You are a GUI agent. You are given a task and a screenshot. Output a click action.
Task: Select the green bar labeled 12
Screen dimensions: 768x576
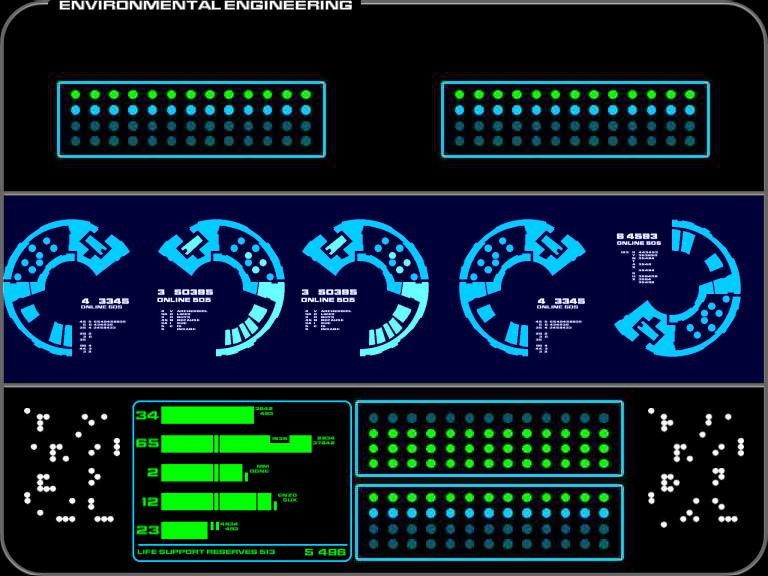click(x=216, y=502)
